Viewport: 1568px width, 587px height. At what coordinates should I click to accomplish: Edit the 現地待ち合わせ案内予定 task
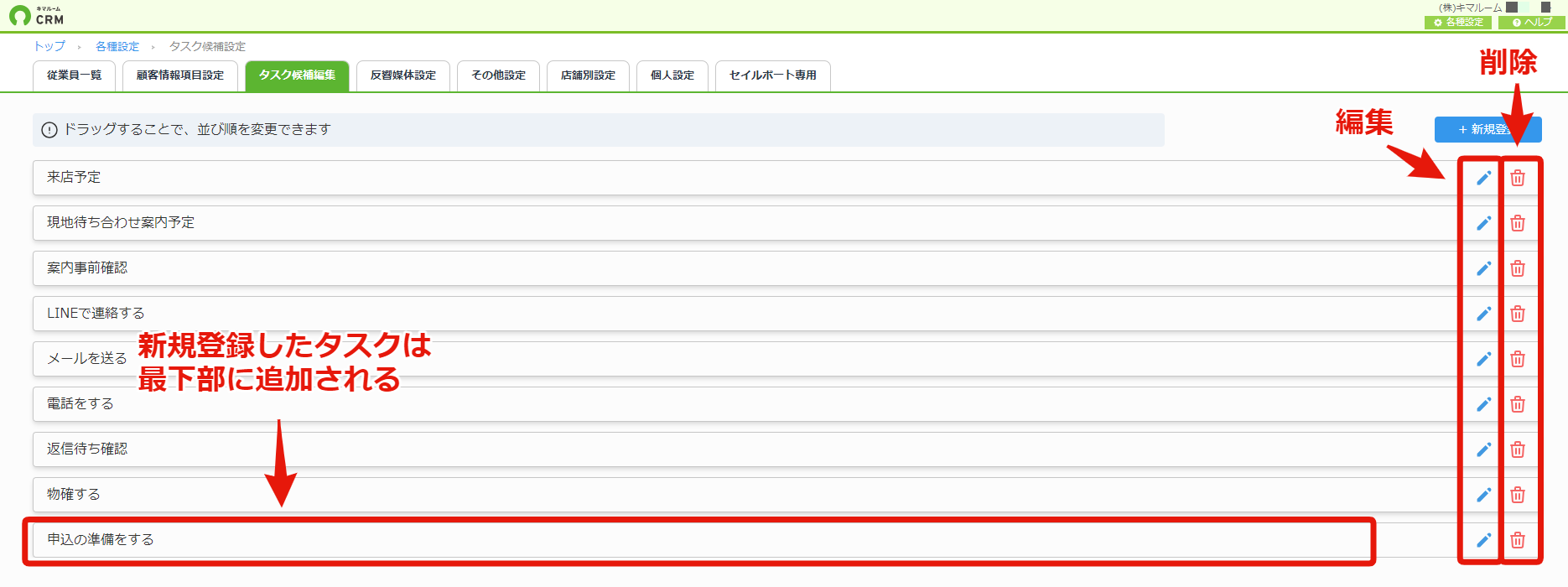coord(1483,223)
